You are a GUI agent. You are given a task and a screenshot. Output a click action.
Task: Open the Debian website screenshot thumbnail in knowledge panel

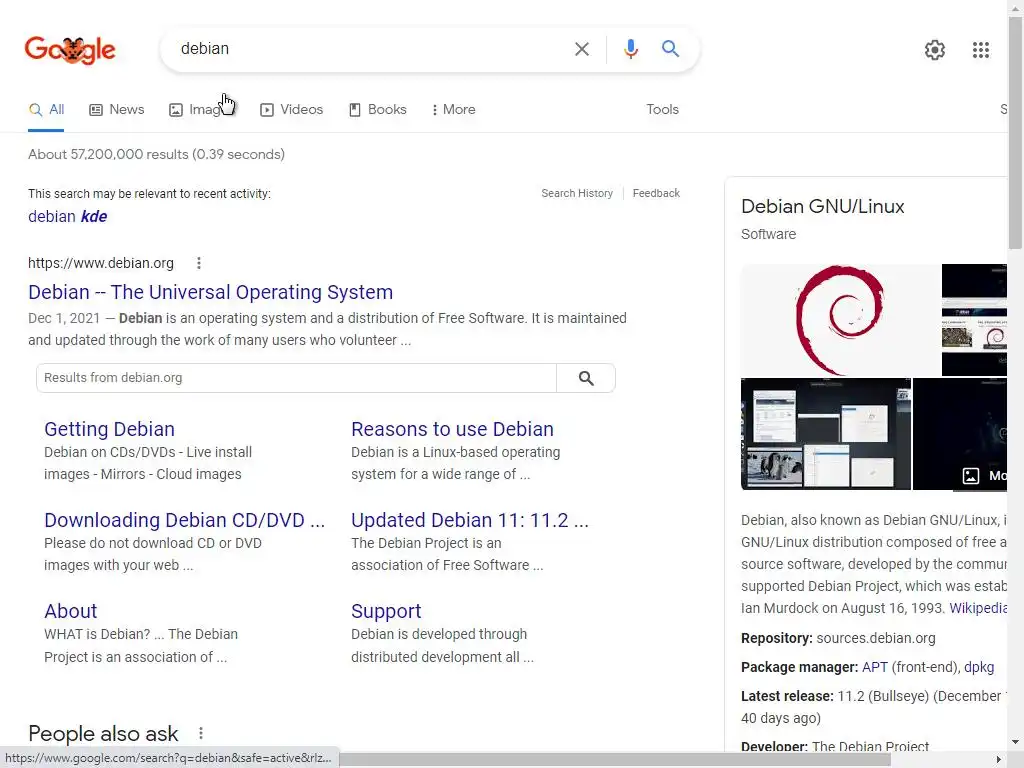coord(974,320)
